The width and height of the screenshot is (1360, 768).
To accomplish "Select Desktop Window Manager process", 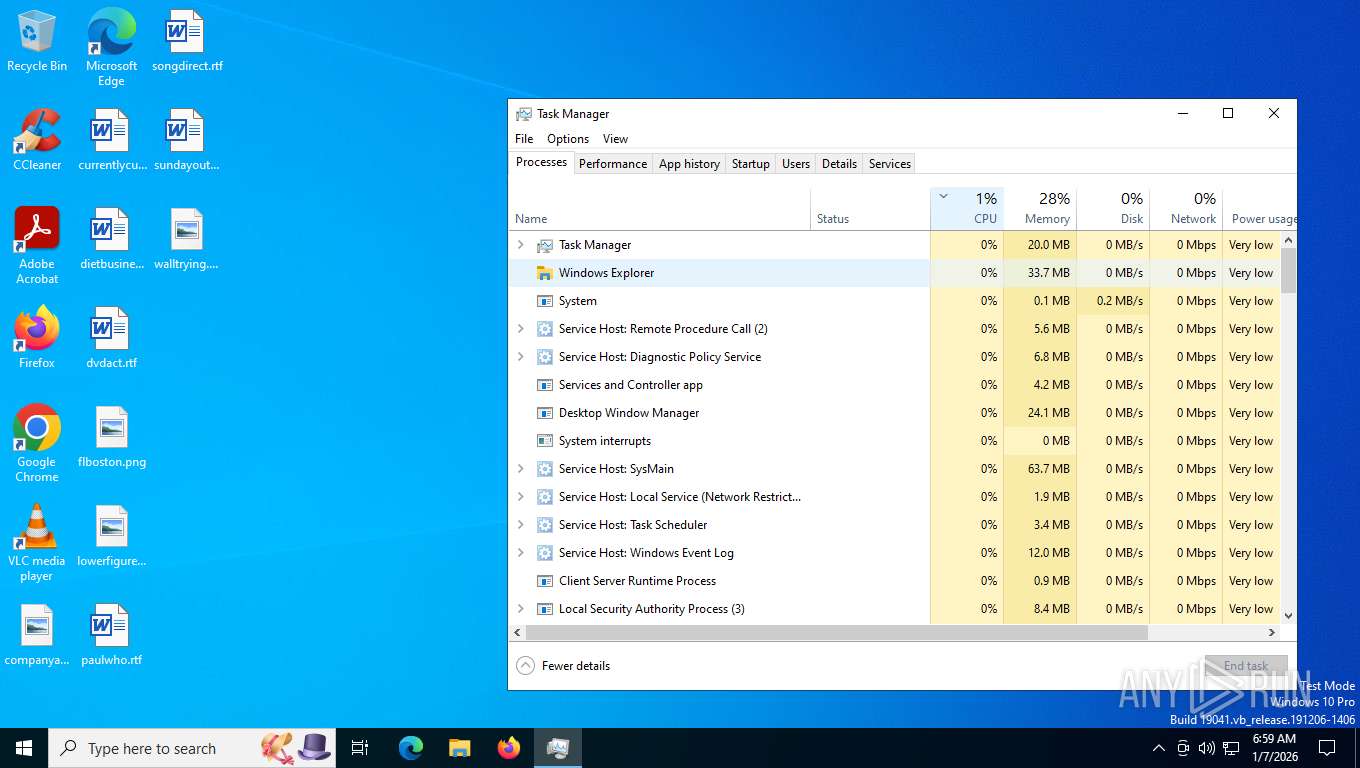I will [895, 413].
